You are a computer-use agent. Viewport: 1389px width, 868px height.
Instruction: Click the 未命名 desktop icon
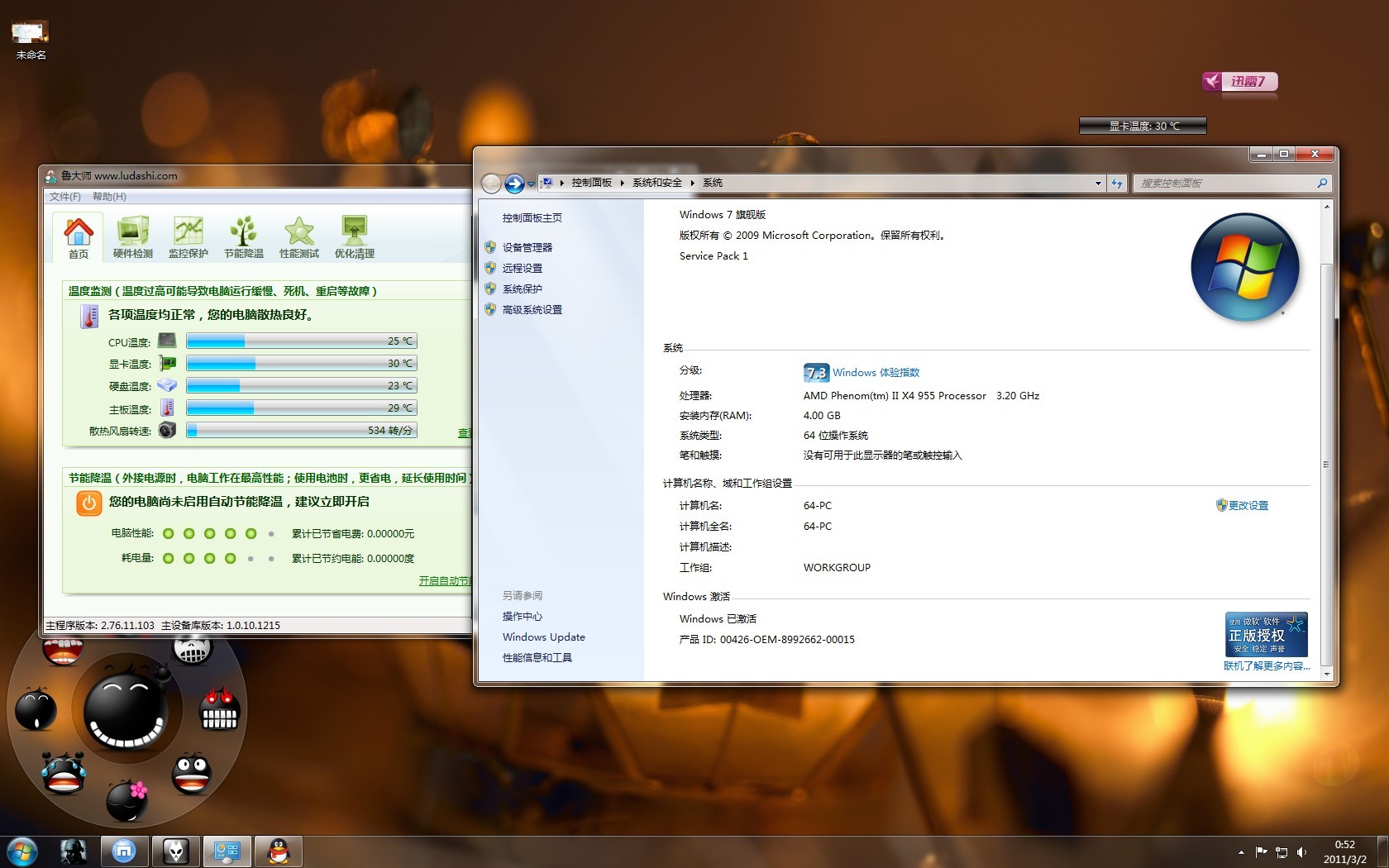click(31, 41)
